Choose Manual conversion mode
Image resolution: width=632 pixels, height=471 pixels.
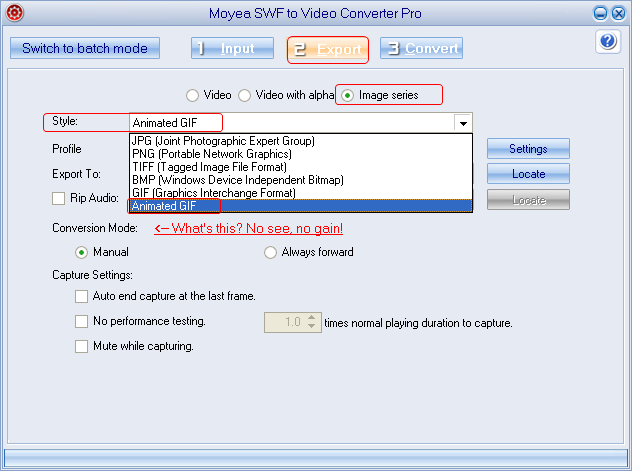tap(81, 253)
